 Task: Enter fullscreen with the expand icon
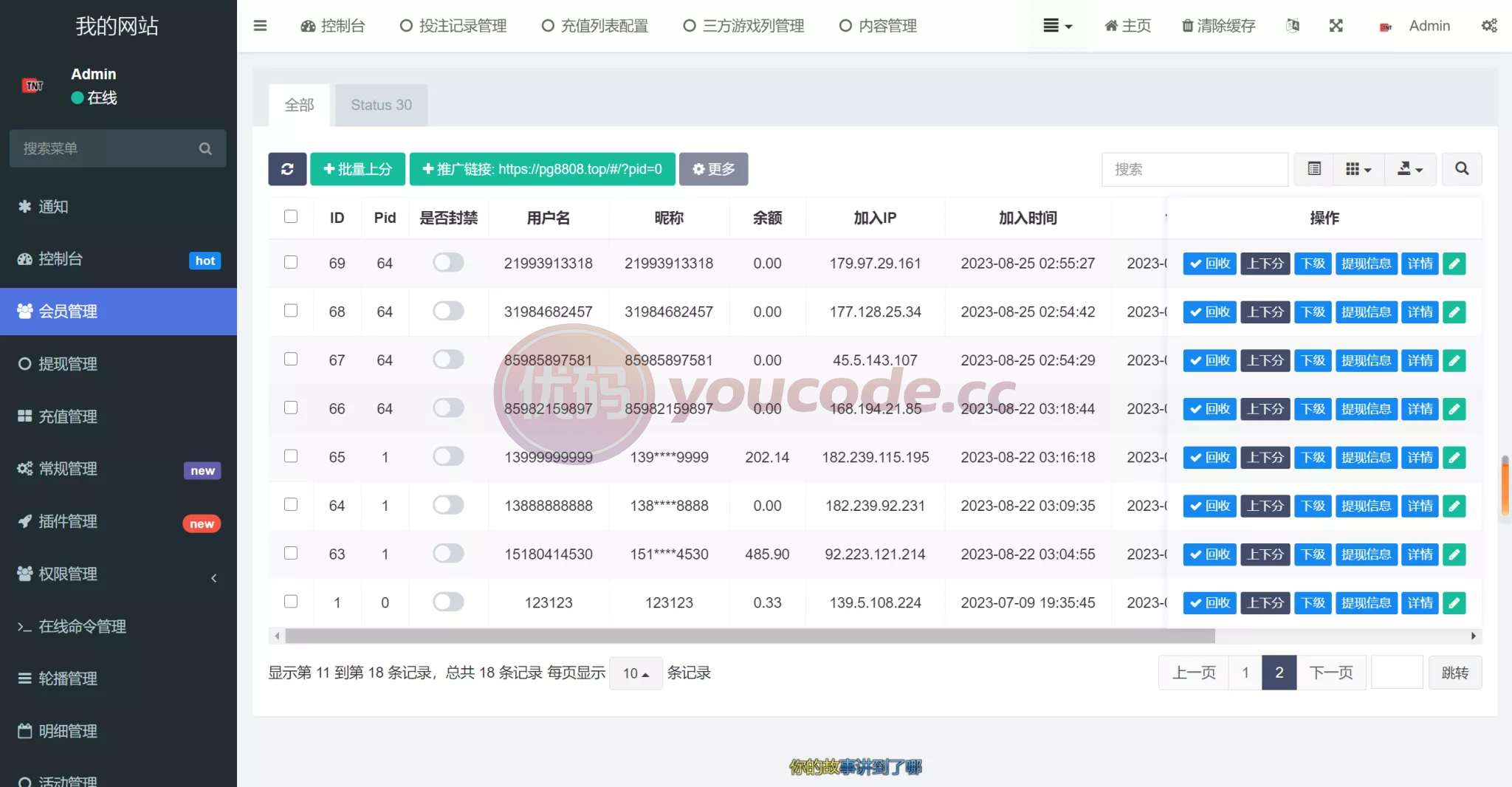coord(1336,26)
